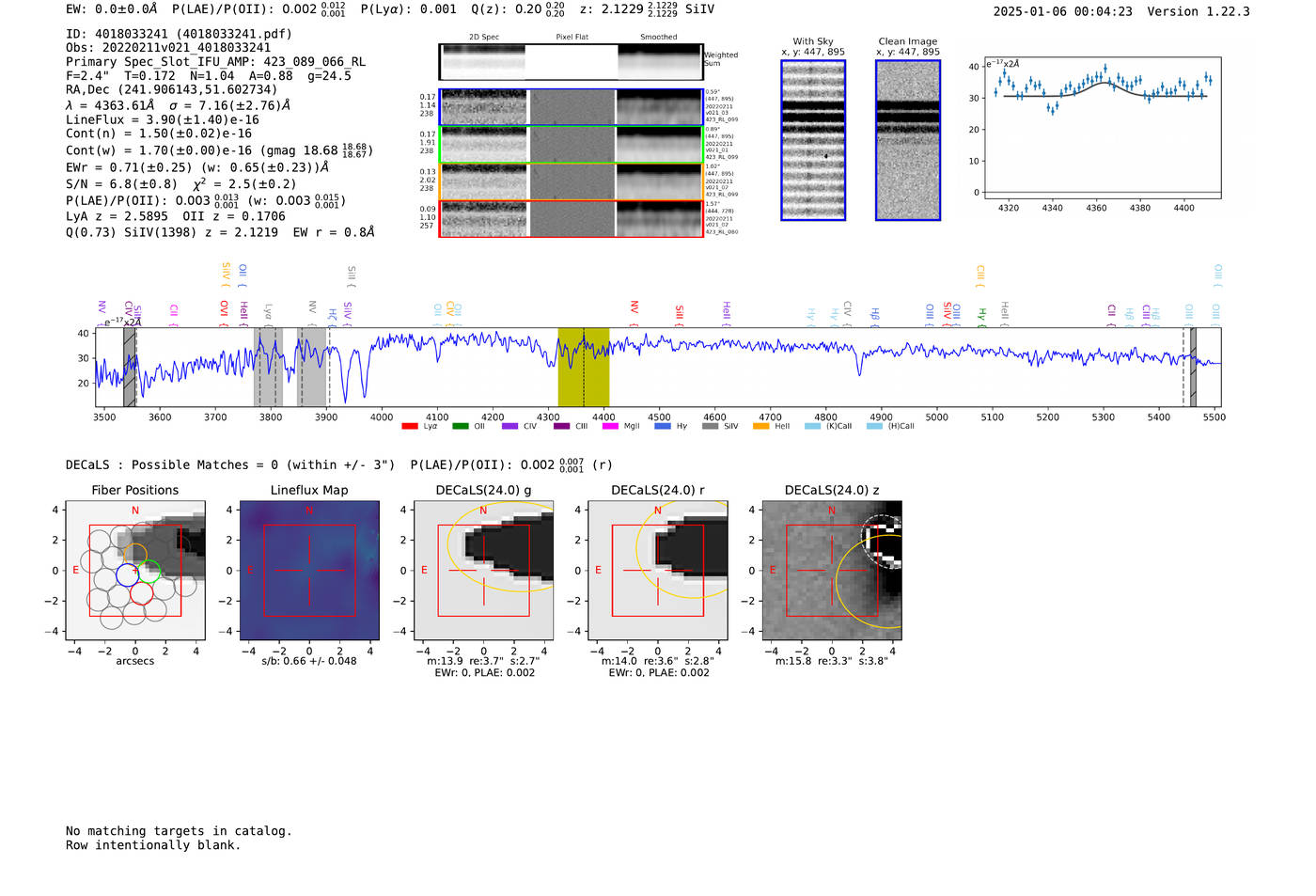1316x896 pixels.
Task: Click the blue fiber circle in Fiber Positions
Action: click(x=127, y=575)
